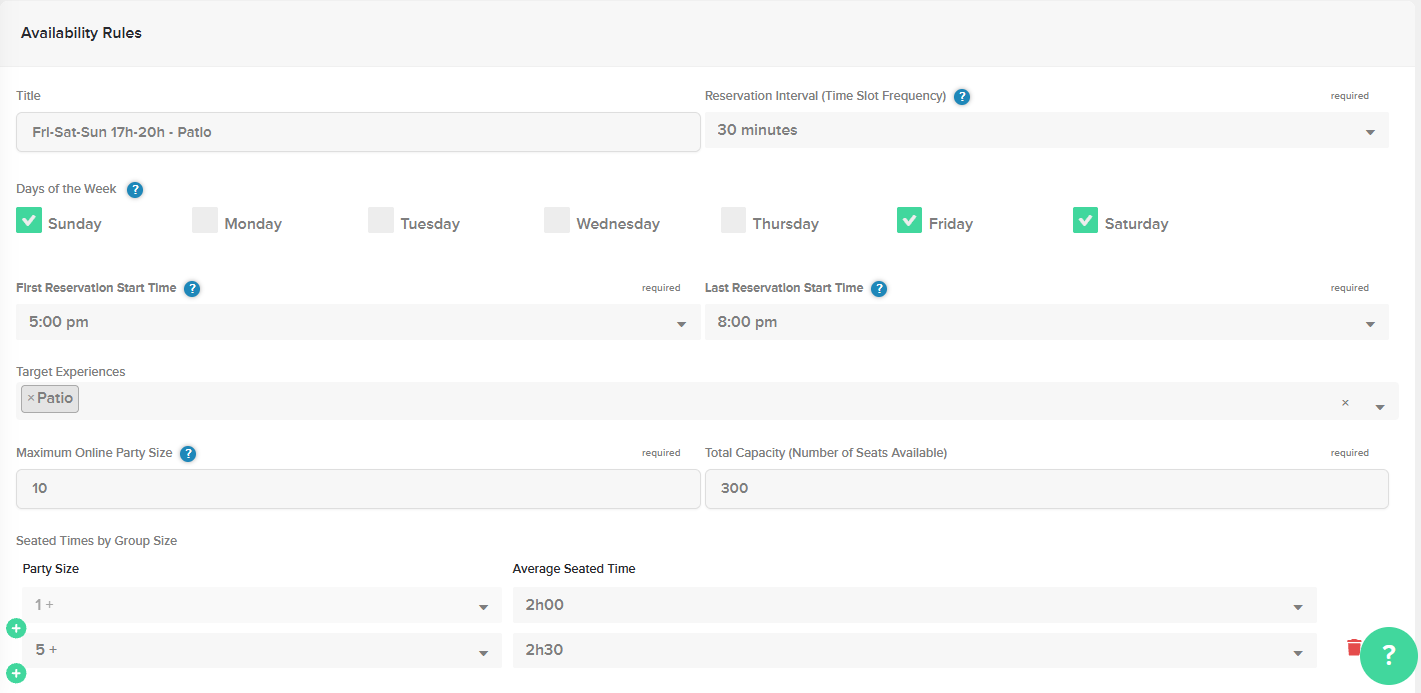The width and height of the screenshot is (1421, 693).
Task: Open the floating help button
Action: (1389, 656)
